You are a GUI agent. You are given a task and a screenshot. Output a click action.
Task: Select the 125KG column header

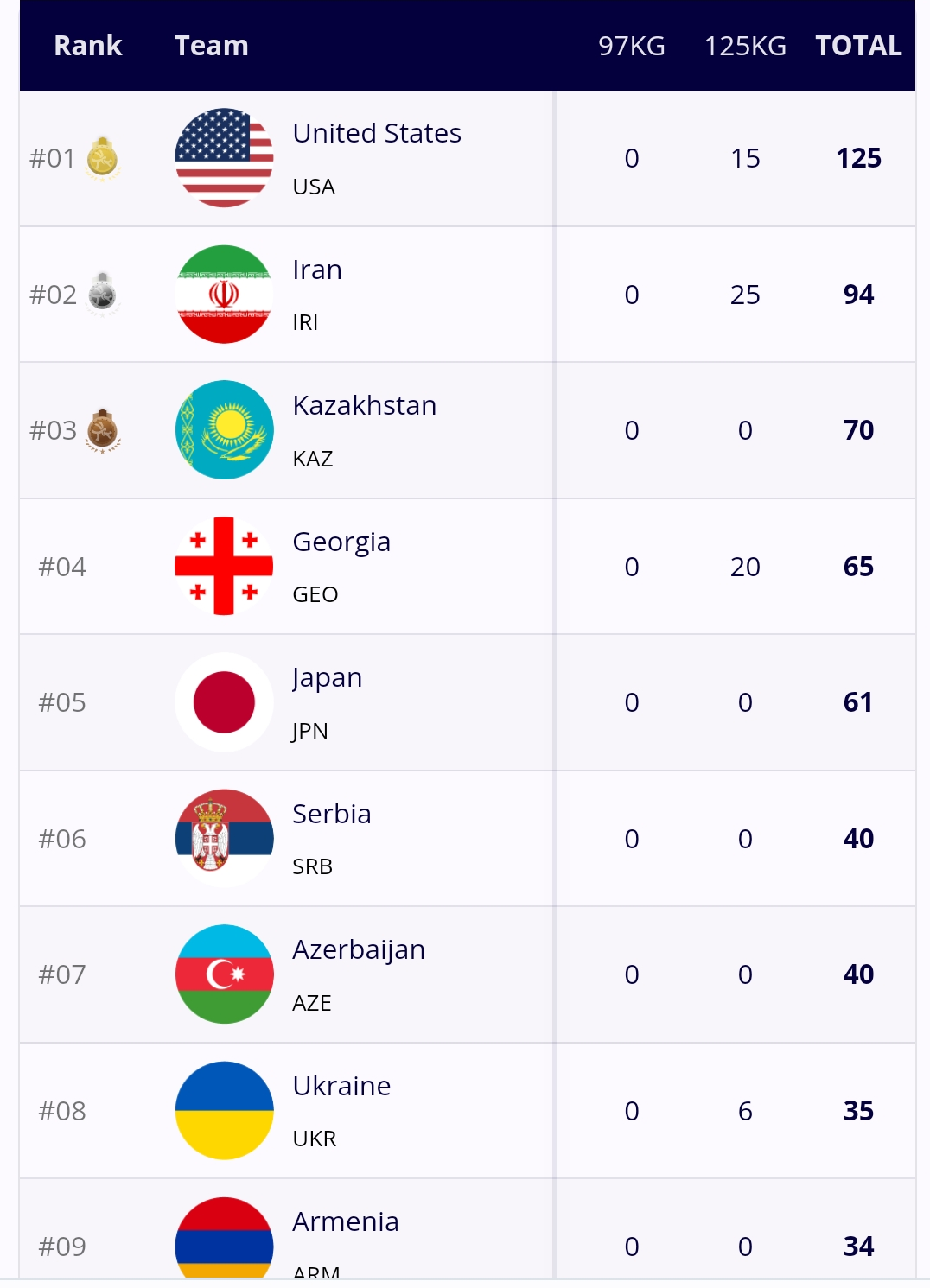coord(745,46)
